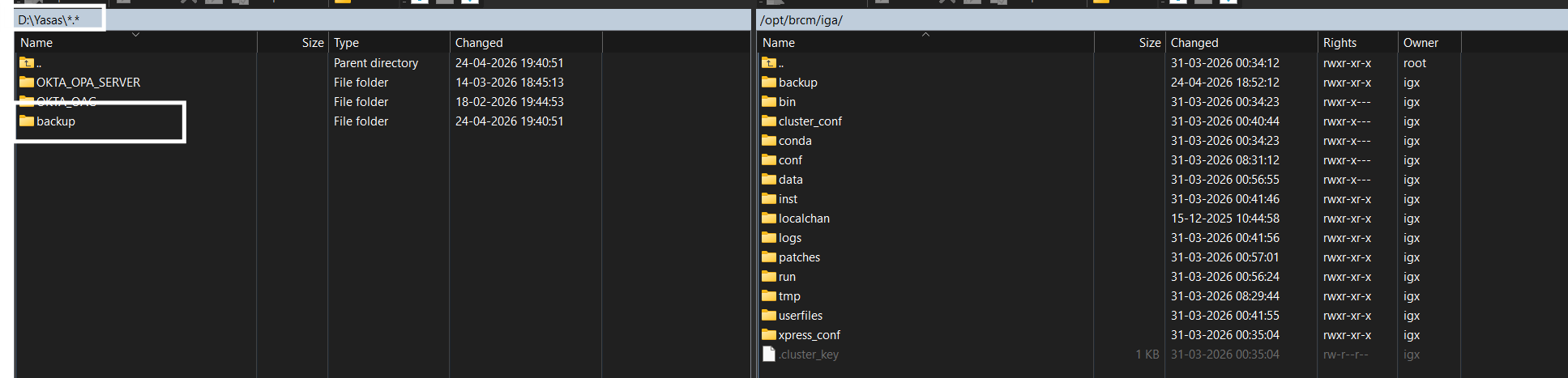Select the patches folder
This screenshot has height=378, width=1568.
pyautogui.click(x=798, y=257)
